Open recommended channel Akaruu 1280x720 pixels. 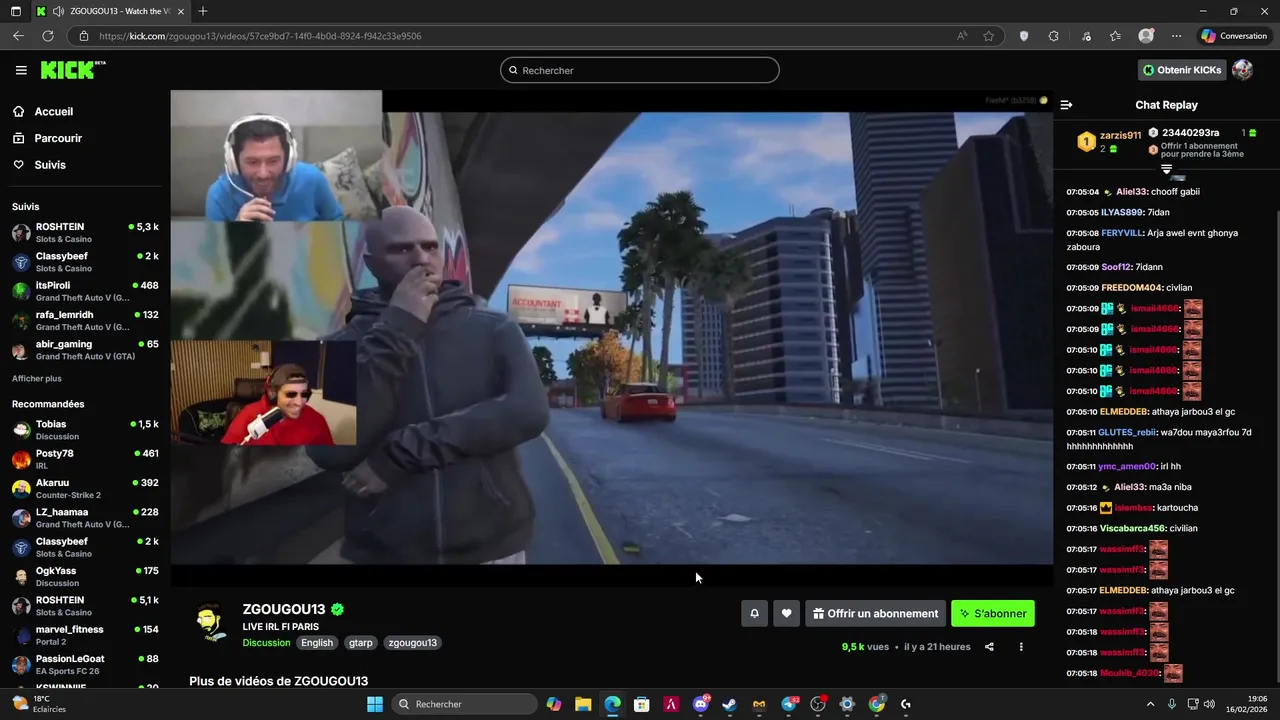pos(85,488)
